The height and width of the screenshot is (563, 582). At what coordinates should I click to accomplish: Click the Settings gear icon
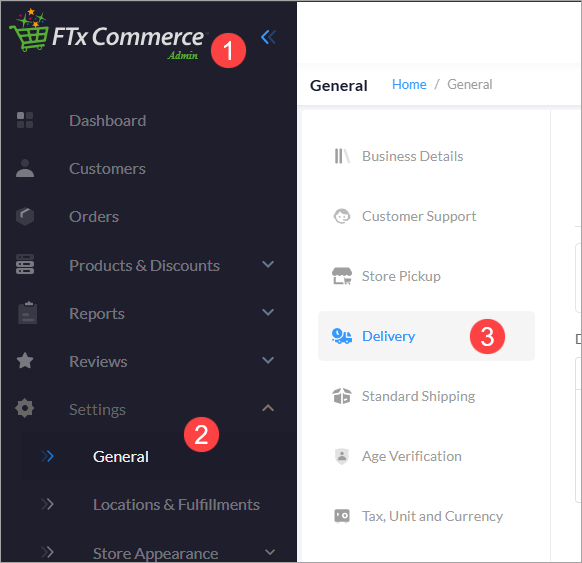pos(25,409)
